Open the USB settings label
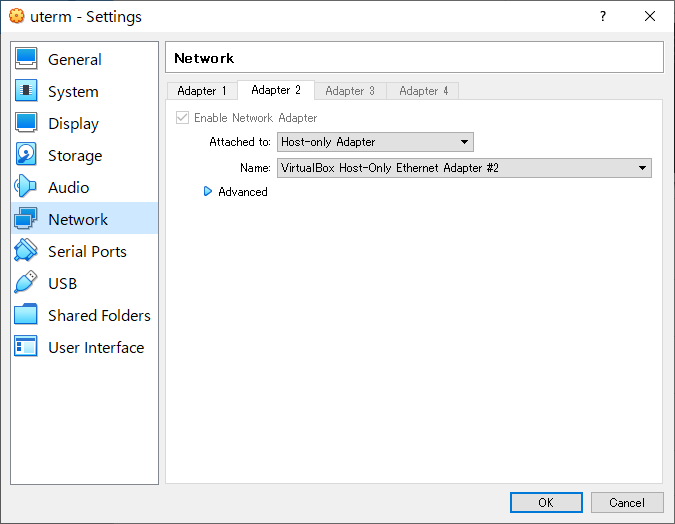The image size is (675, 524). pyautogui.click(x=62, y=283)
